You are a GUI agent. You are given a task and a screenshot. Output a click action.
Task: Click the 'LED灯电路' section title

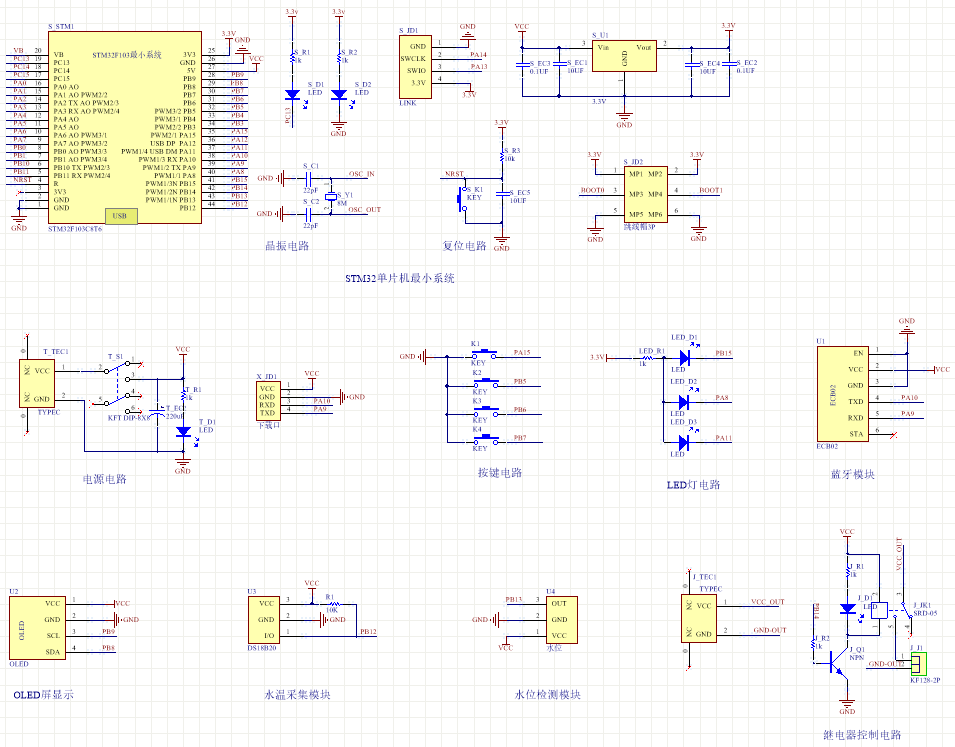coord(694,485)
